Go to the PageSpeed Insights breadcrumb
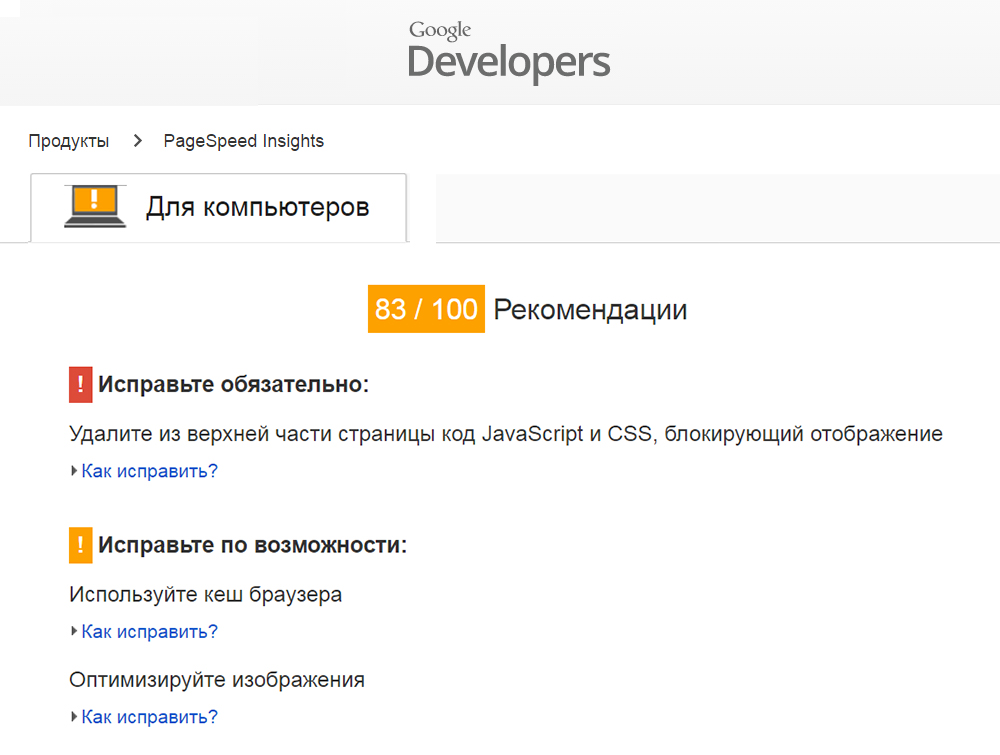The height and width of the screenshot is (755, 1000). (x=243, y=141)
